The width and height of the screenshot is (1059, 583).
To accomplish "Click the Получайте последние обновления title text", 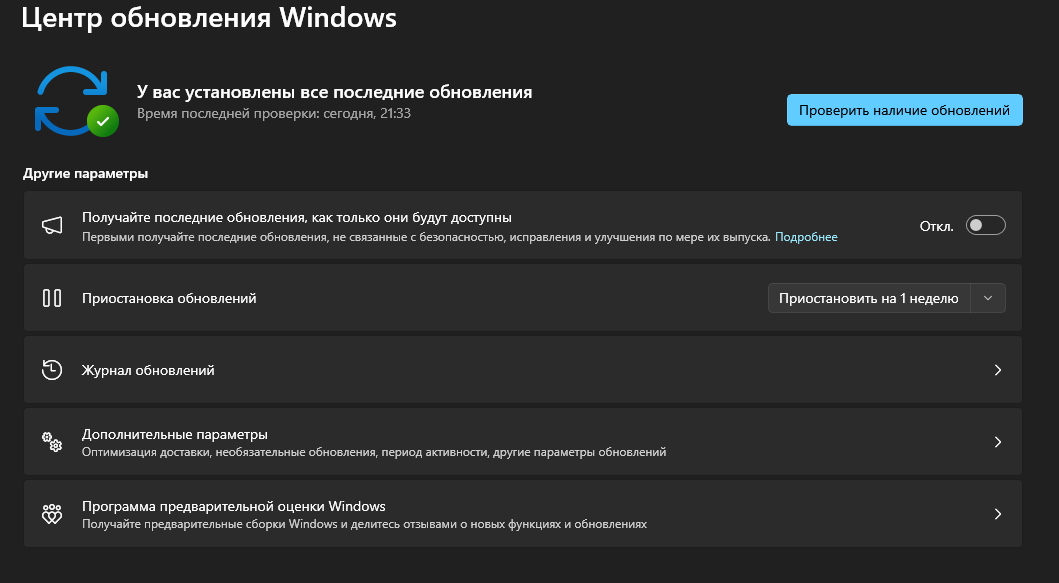I will 296,218.
